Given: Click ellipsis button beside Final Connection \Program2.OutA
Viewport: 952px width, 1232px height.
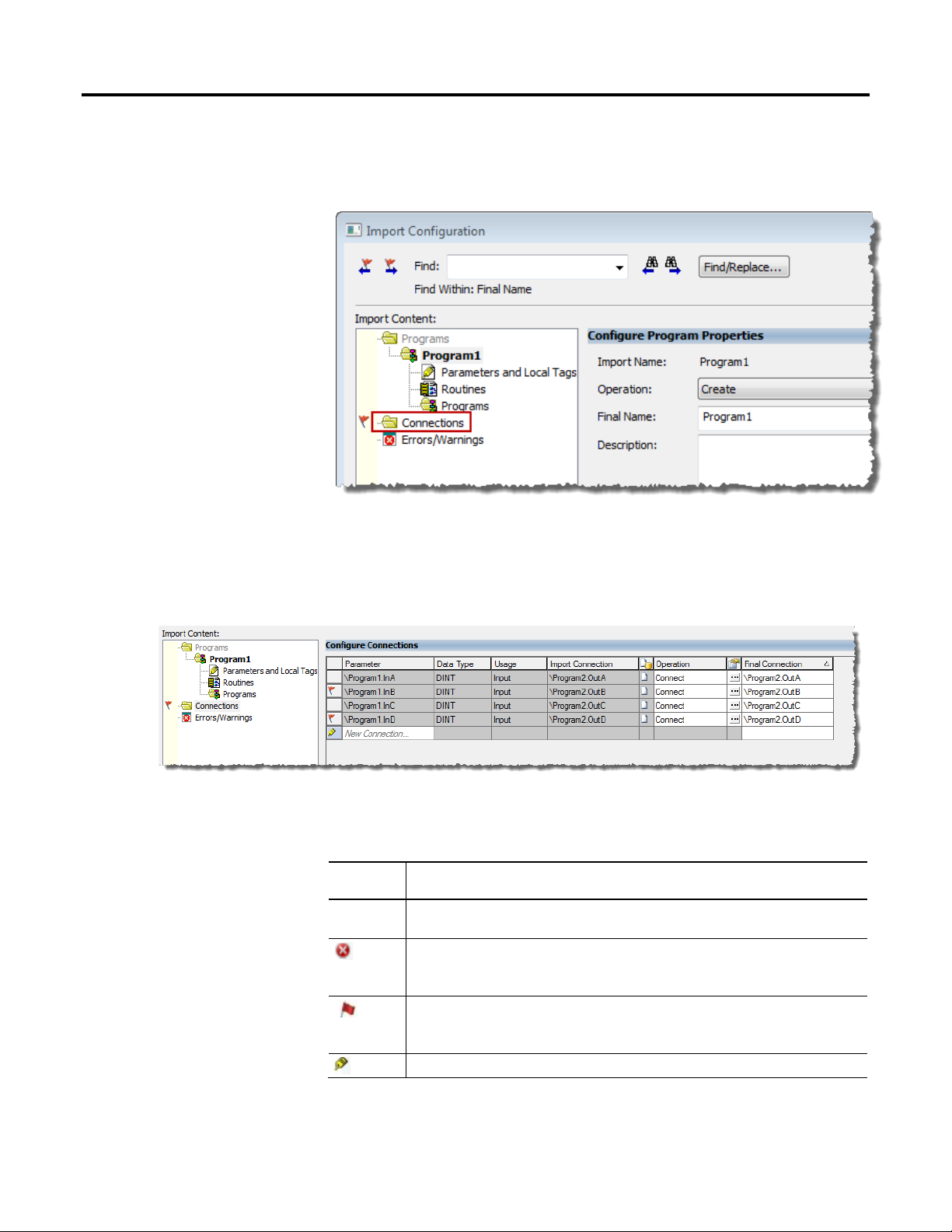Looking at the screenshot, I should coord(734,678).
